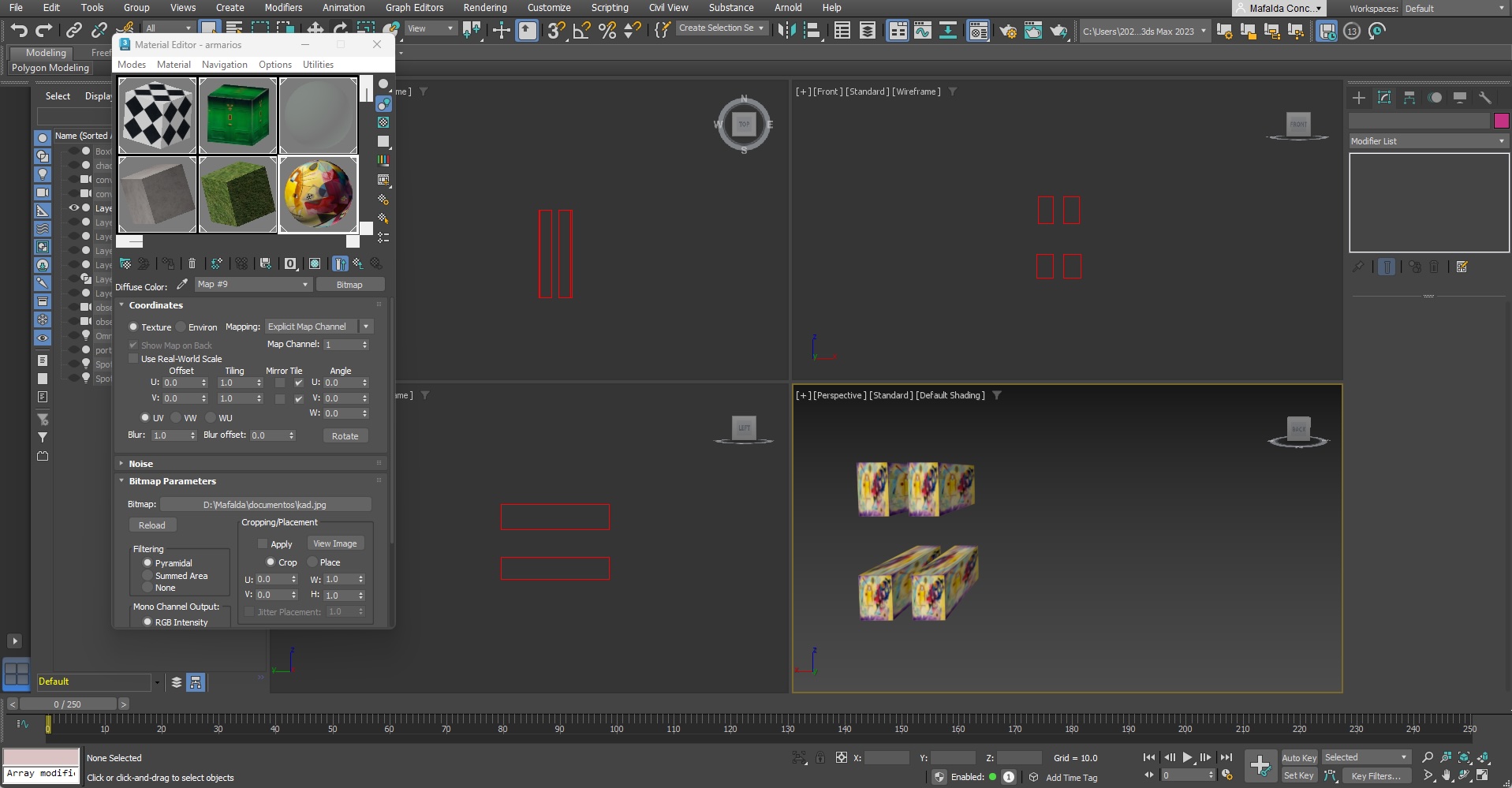Click the Undo arrow icon
This screenshot has height=788, width=1512.
pos(19,31)
